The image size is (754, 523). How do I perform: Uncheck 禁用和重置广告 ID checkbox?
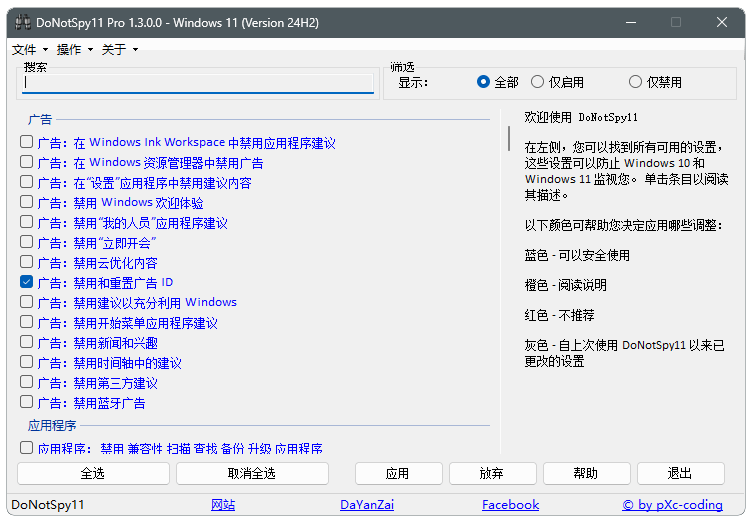tap(27, 282)
